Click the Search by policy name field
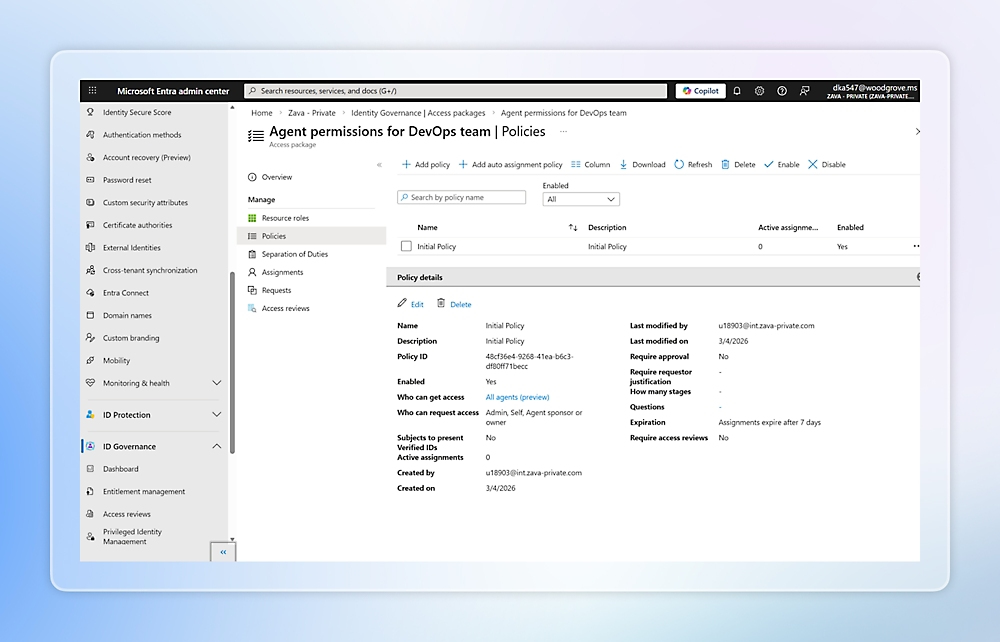The width and height of the screenshot is (1000, 642). click(462, 198)
